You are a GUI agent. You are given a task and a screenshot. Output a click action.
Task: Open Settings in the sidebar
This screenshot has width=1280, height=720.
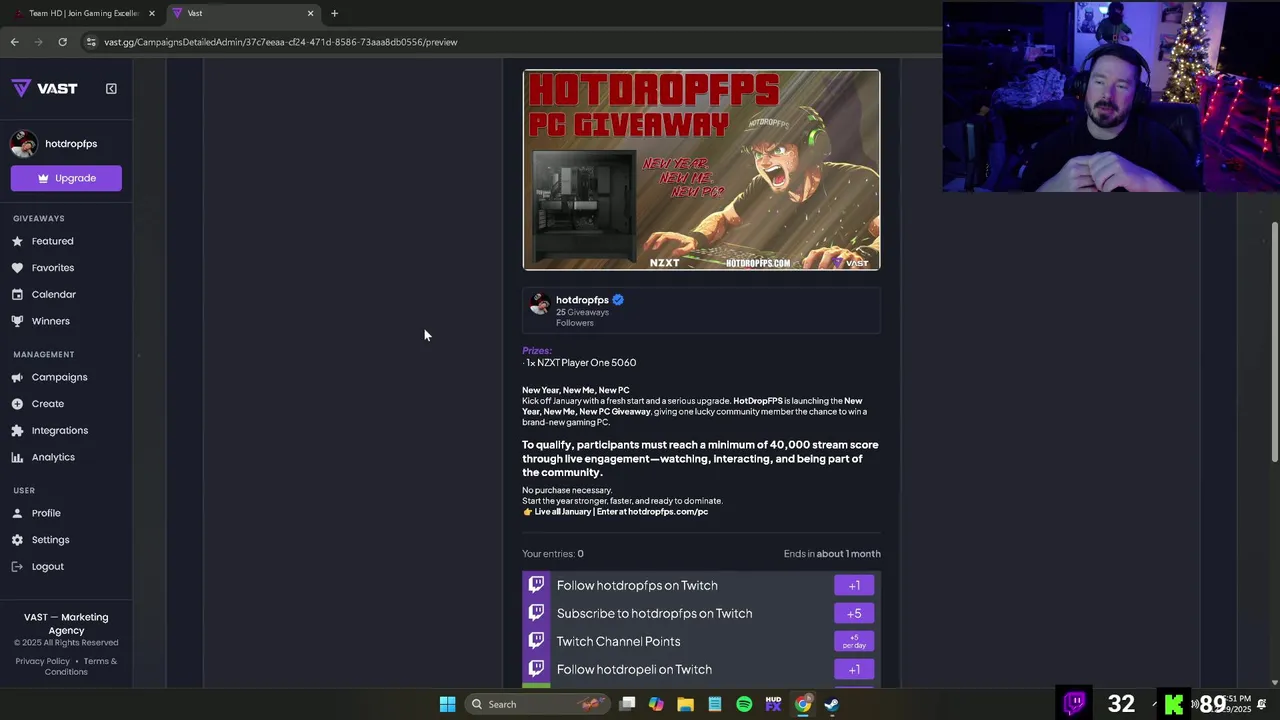[x=50, y=540]
